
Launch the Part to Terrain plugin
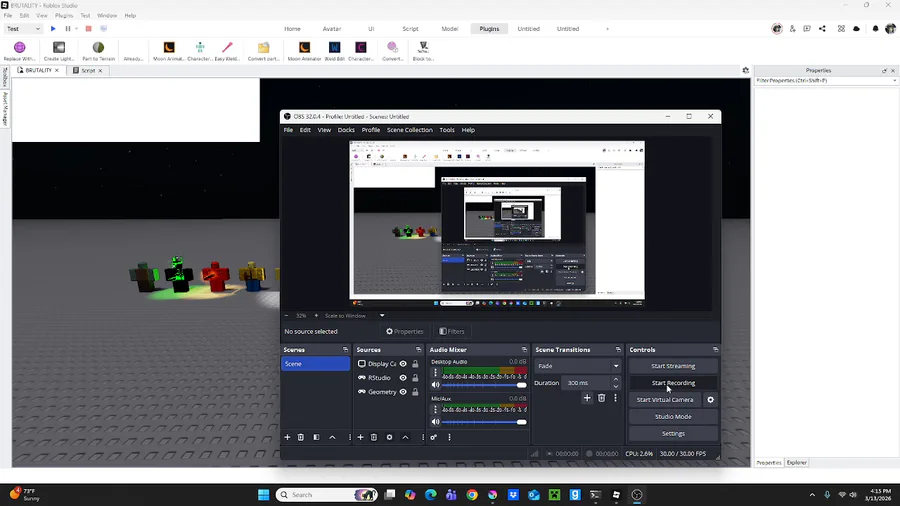tap(98, 48)
